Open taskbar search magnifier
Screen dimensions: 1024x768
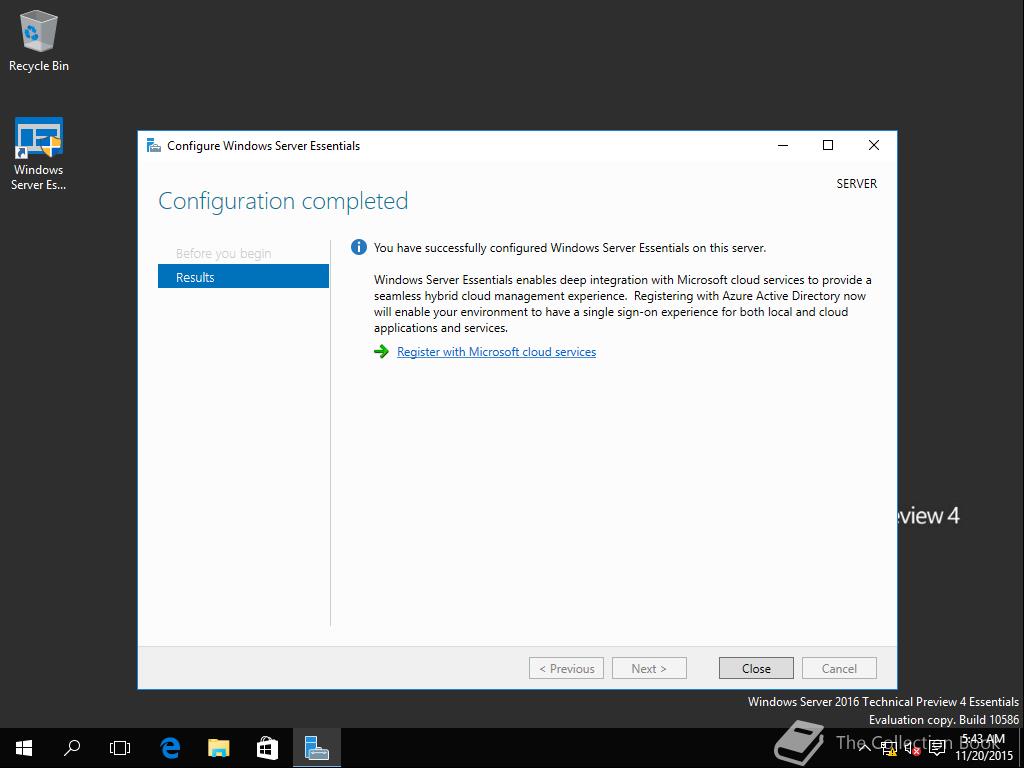(72, 748)
